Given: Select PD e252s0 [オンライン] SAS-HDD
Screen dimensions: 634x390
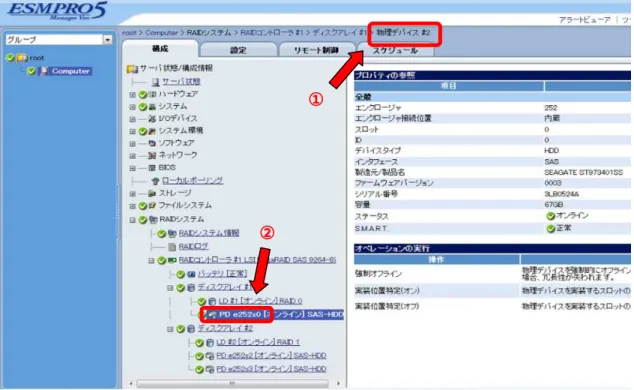Looking at the screenshot, I should coord(281,314).
